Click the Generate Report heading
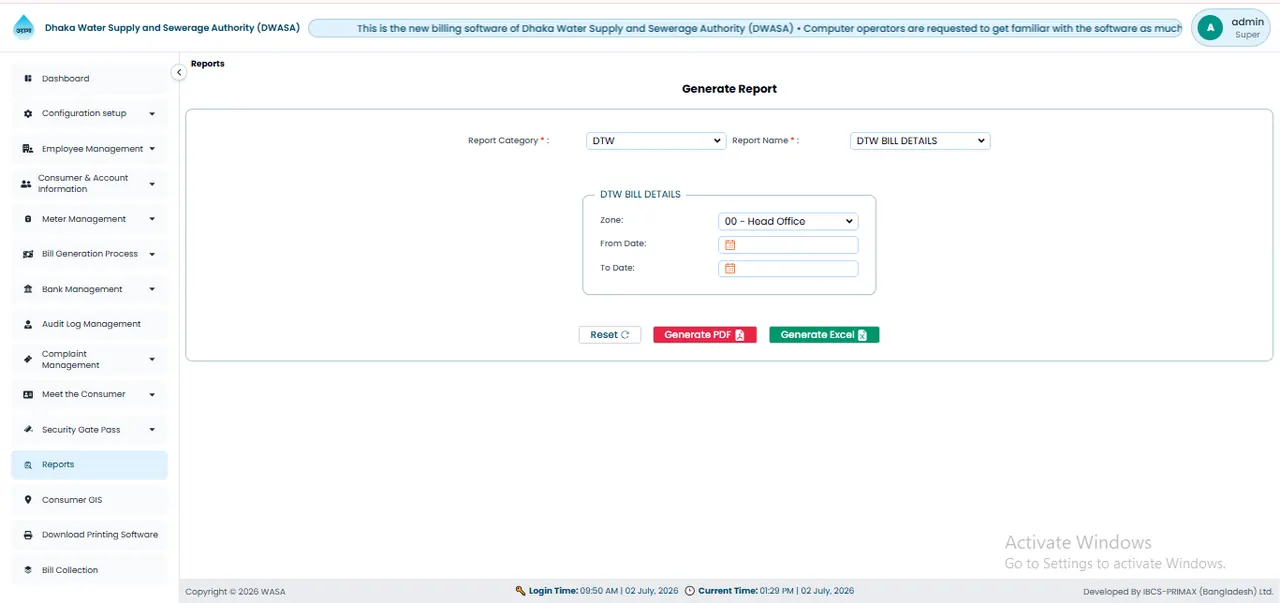Viewport: 1280px width, 603px height. (x=729, y=89)
